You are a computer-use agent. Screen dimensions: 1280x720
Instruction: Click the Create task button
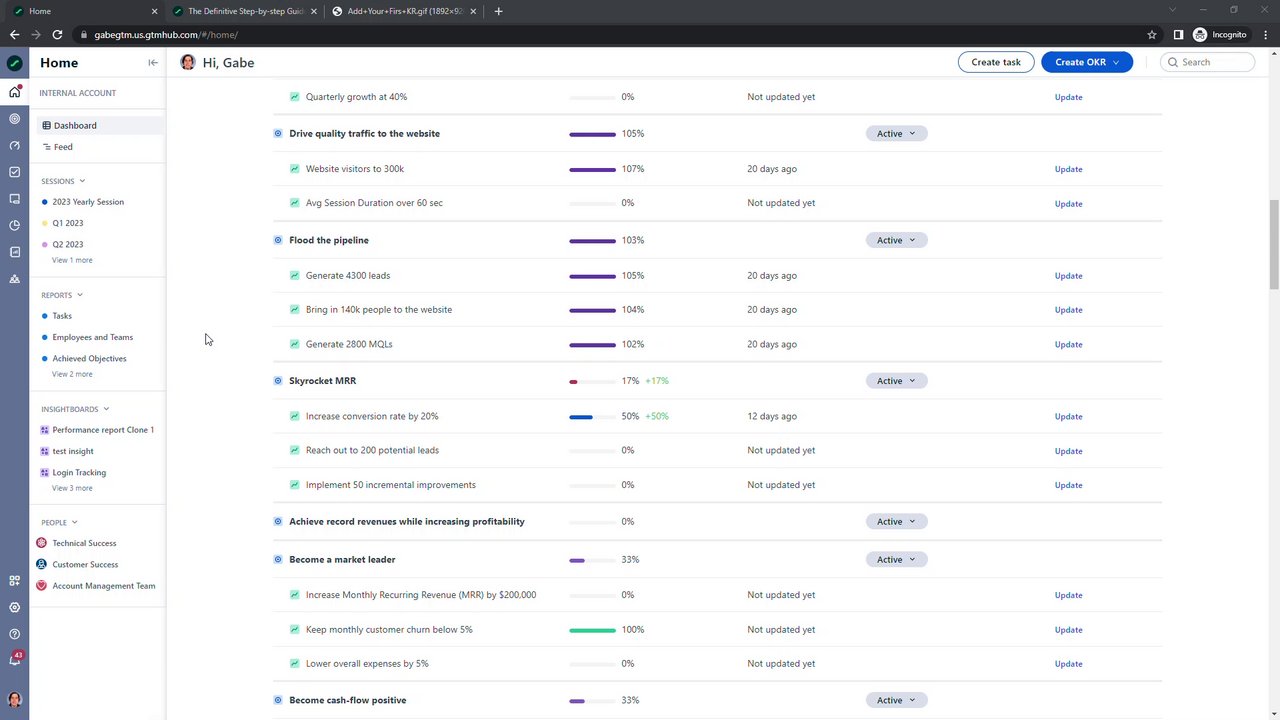click(996, 62)
